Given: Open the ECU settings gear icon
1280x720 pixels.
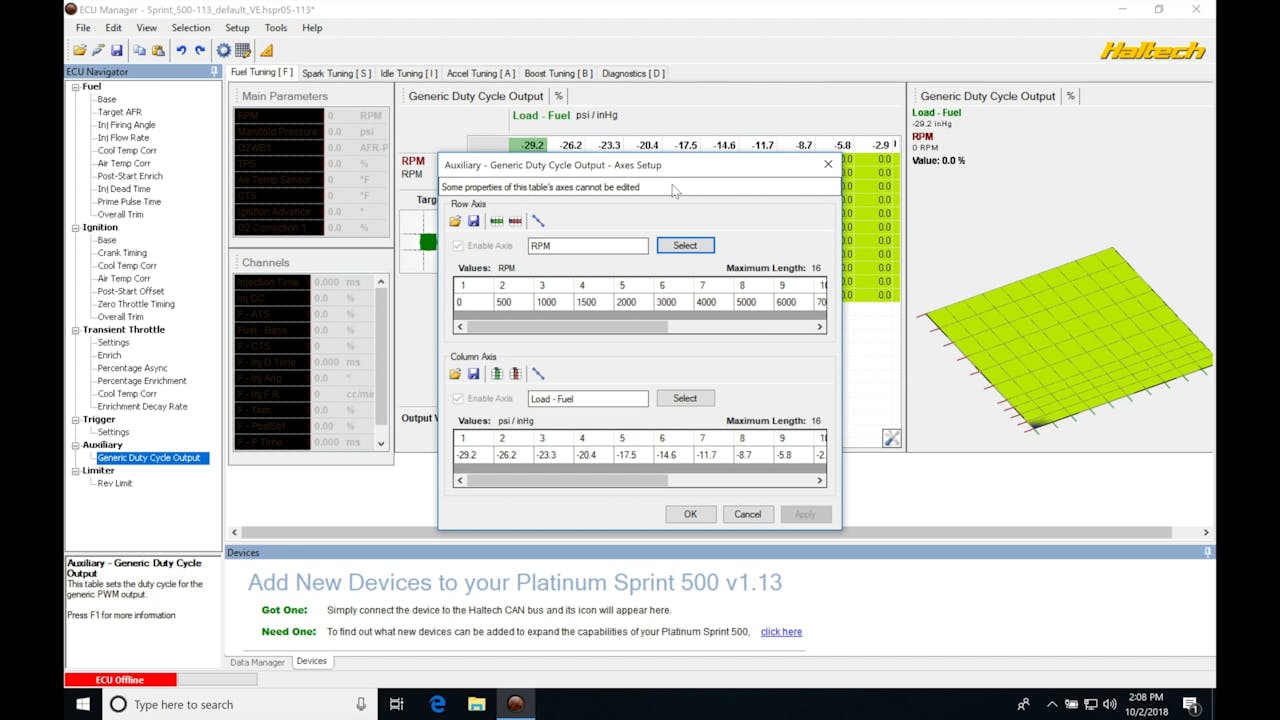Looking at the screenshot, I should click(223, 48).
